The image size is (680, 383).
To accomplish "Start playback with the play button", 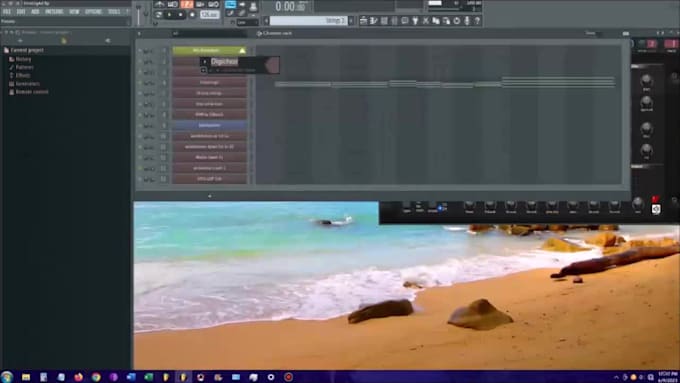I will coord(170,15).
